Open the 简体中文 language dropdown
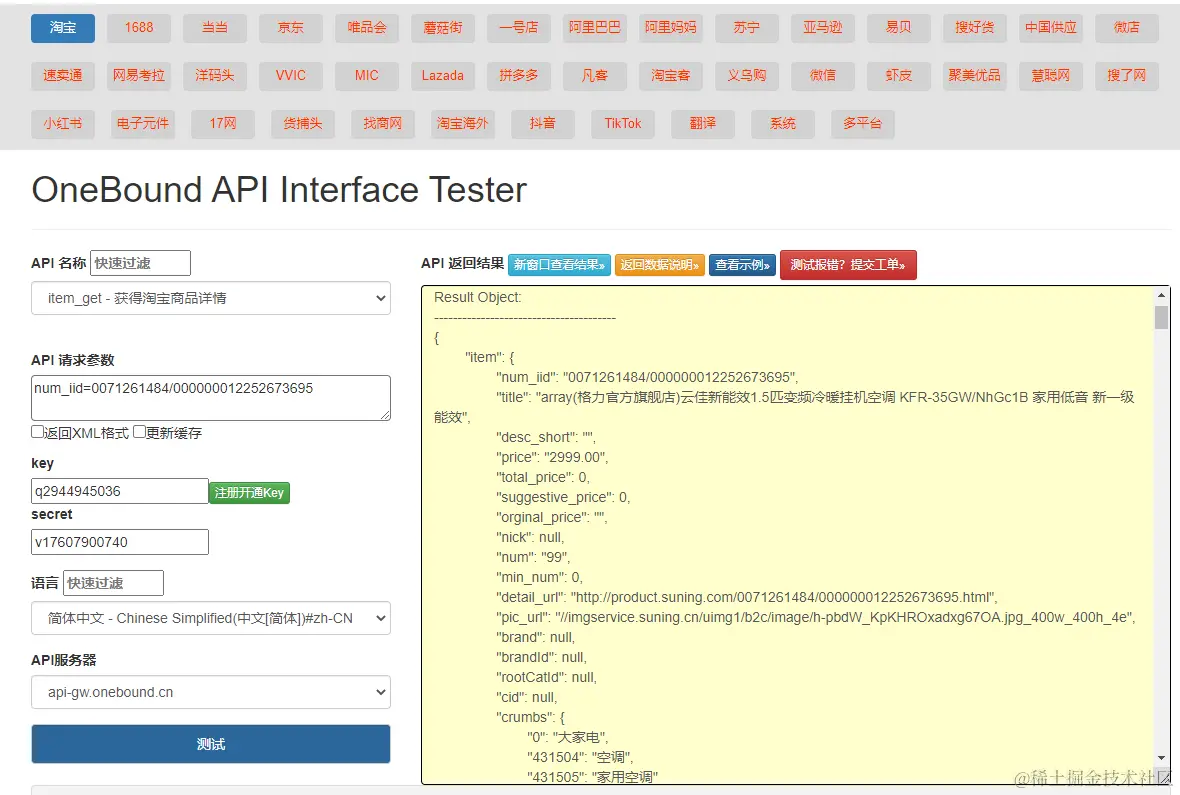The height and width of the screenshot is (795, 1180). (x=211, y=618)
